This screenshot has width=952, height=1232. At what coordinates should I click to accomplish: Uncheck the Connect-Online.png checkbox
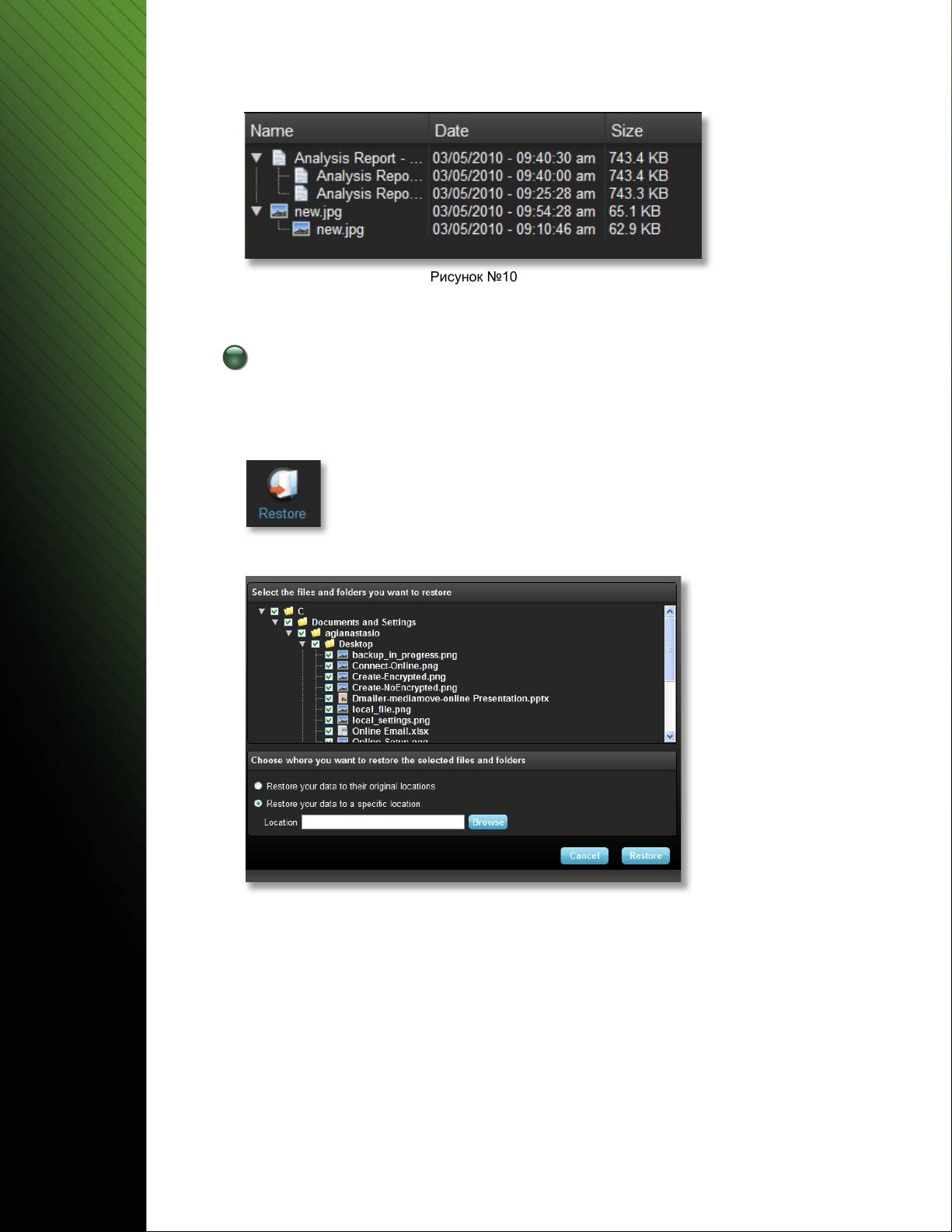[329, 666]
